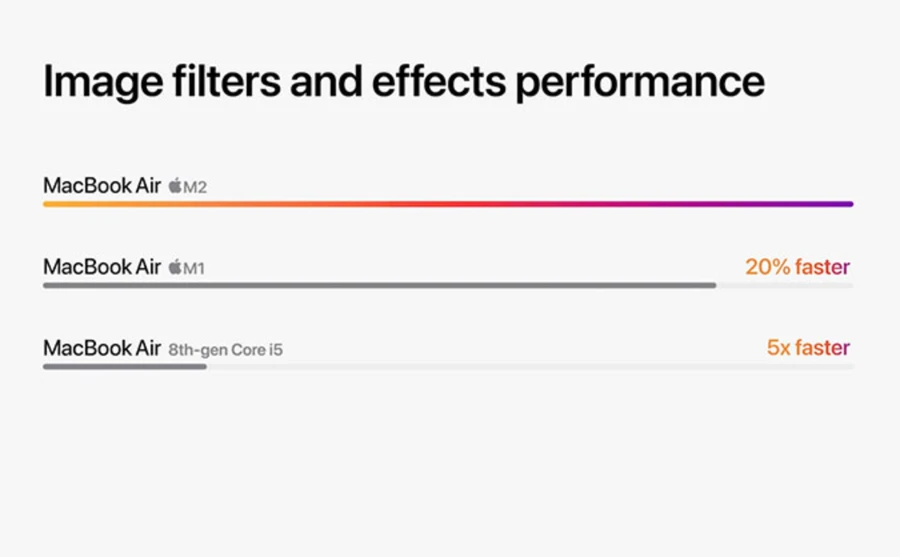Click the short Core i5 performance bar
This screenshot has height=557, width=900.
tap(125, 366)
